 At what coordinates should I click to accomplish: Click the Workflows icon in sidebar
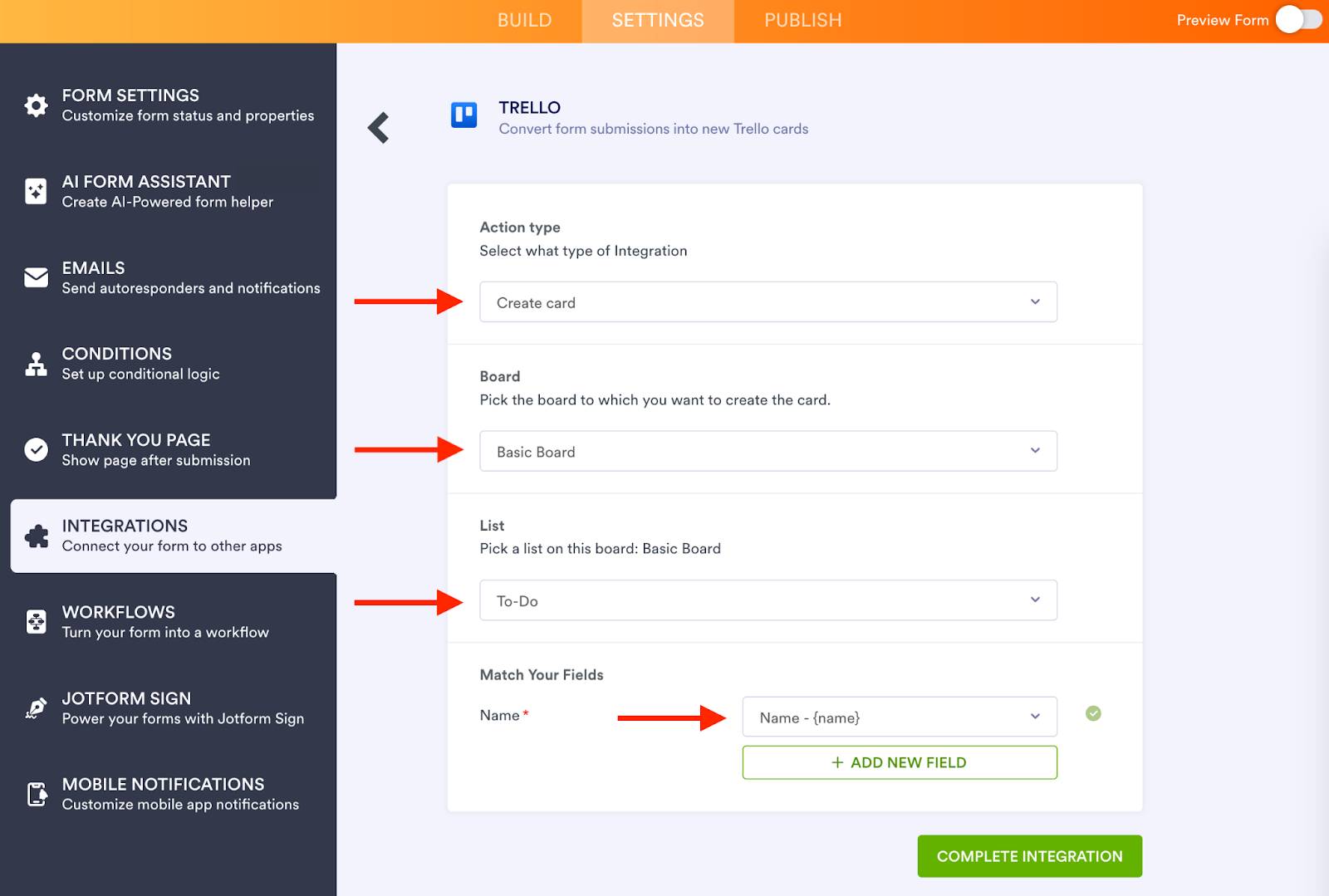click(36, 622)
